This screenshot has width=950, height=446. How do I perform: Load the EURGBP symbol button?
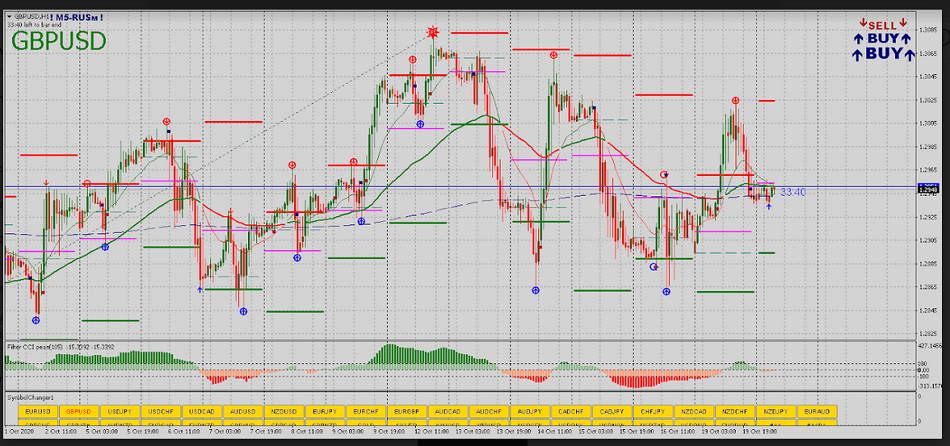click(407, 411)
